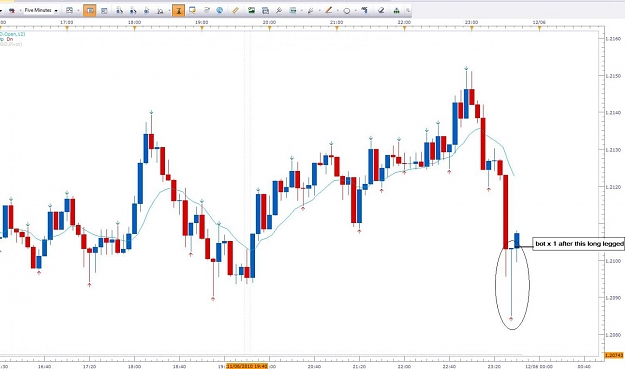Viewport: 625px width, 369px height.
Task: Click the 'D.Open,12)' indicator label
Action: point(12,34)
